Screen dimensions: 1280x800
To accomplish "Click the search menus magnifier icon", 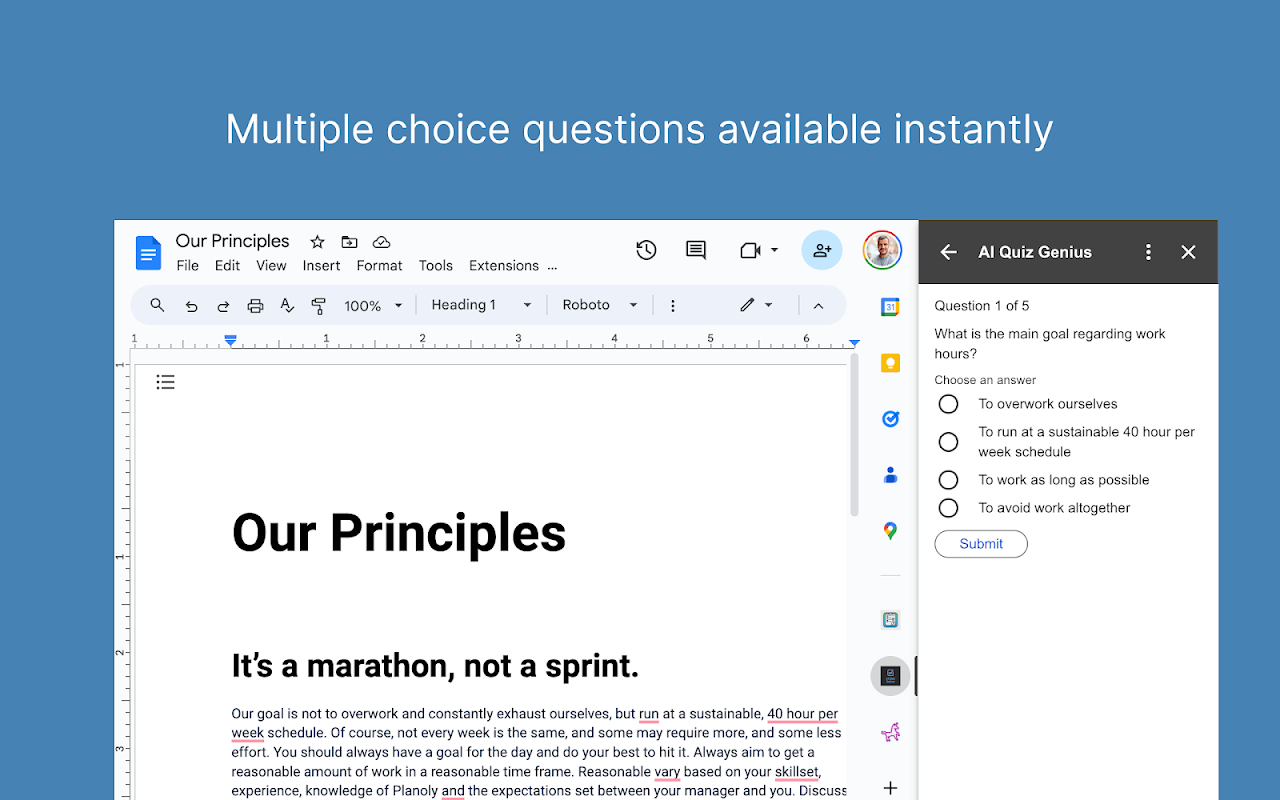I will point(157,305).
